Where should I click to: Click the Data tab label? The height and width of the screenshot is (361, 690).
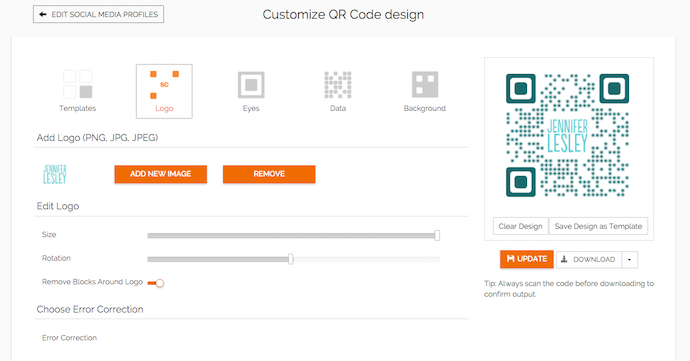[338, 108]
